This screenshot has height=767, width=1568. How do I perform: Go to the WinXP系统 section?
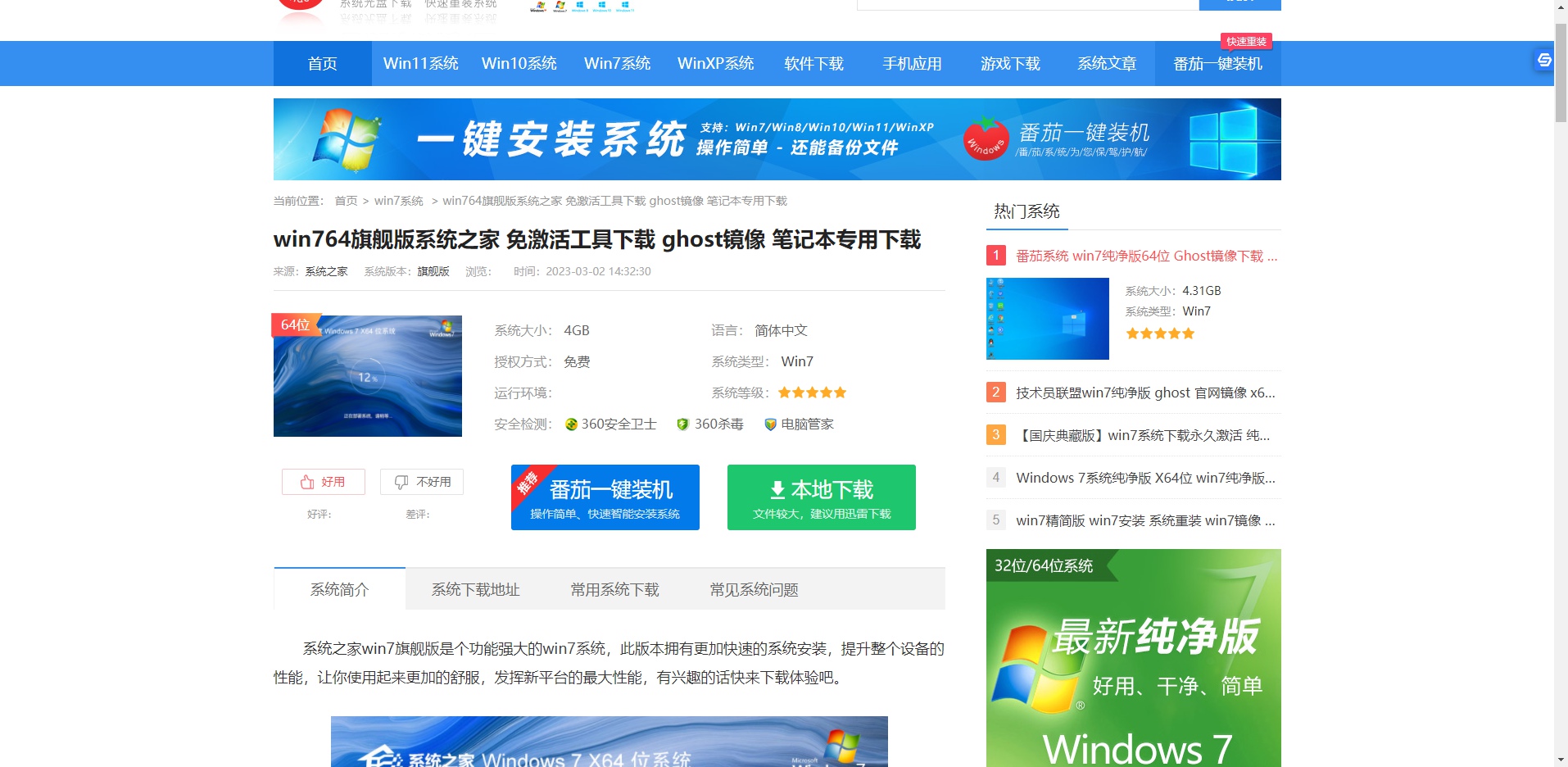715,64
